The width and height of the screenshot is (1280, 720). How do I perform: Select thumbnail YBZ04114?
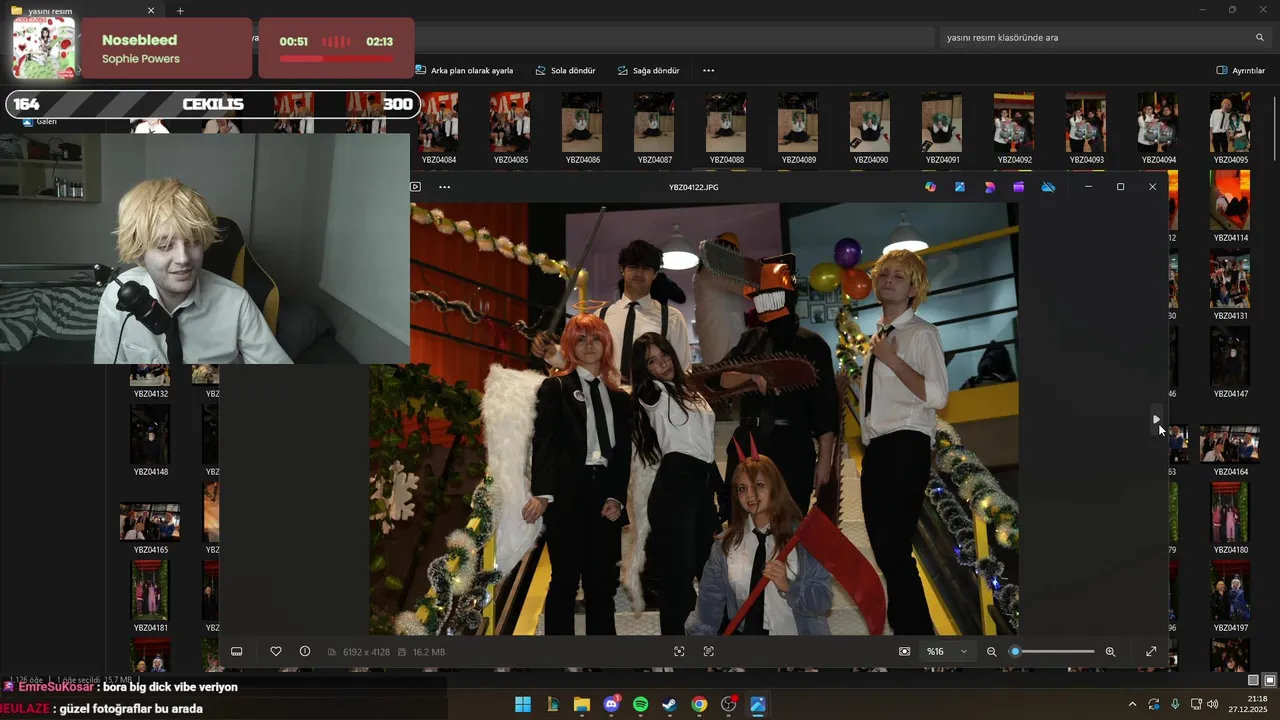pyautogui.click(x=1230, y=206)
